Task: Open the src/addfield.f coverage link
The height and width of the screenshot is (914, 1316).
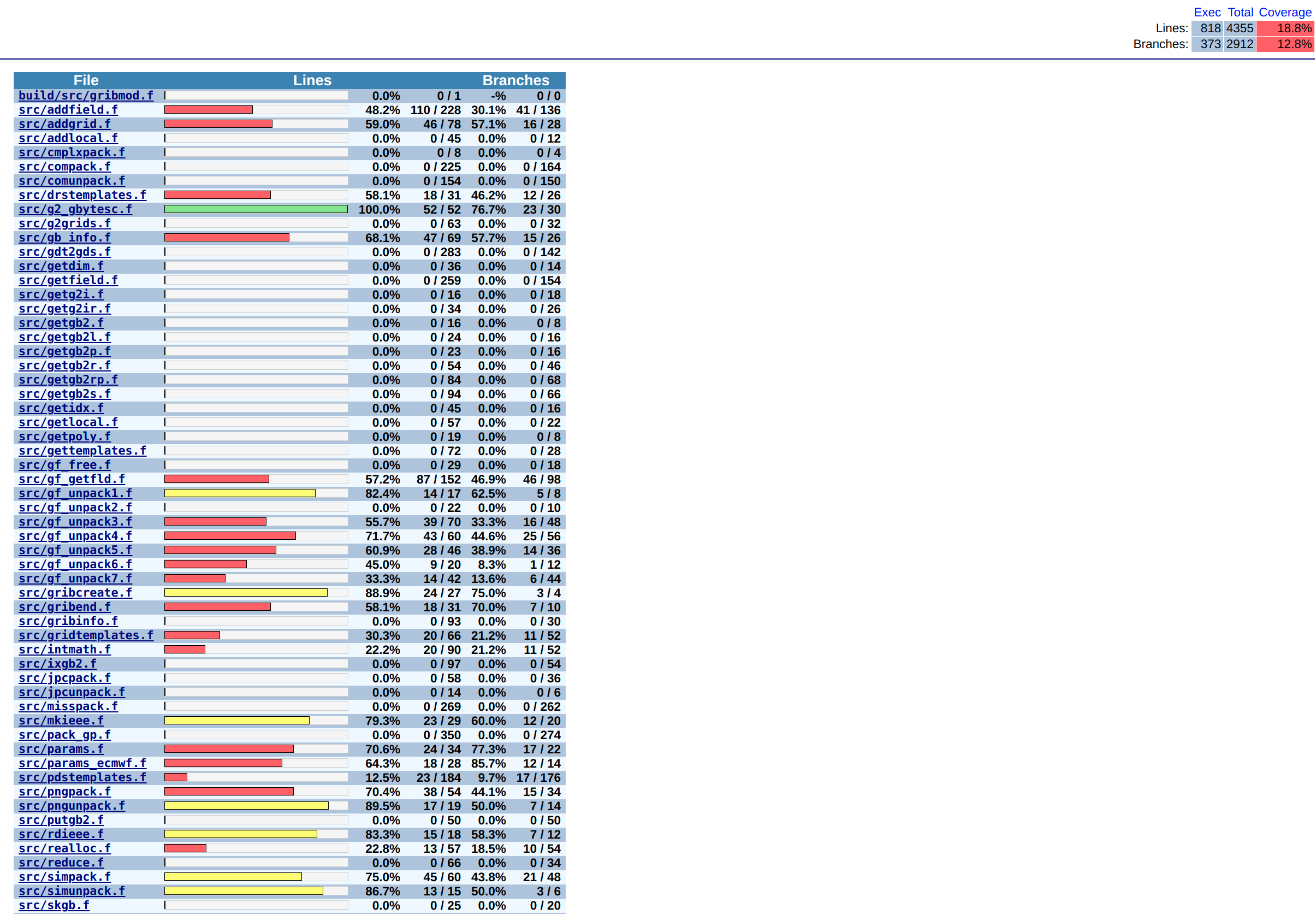Action: (x=68, y=110)
